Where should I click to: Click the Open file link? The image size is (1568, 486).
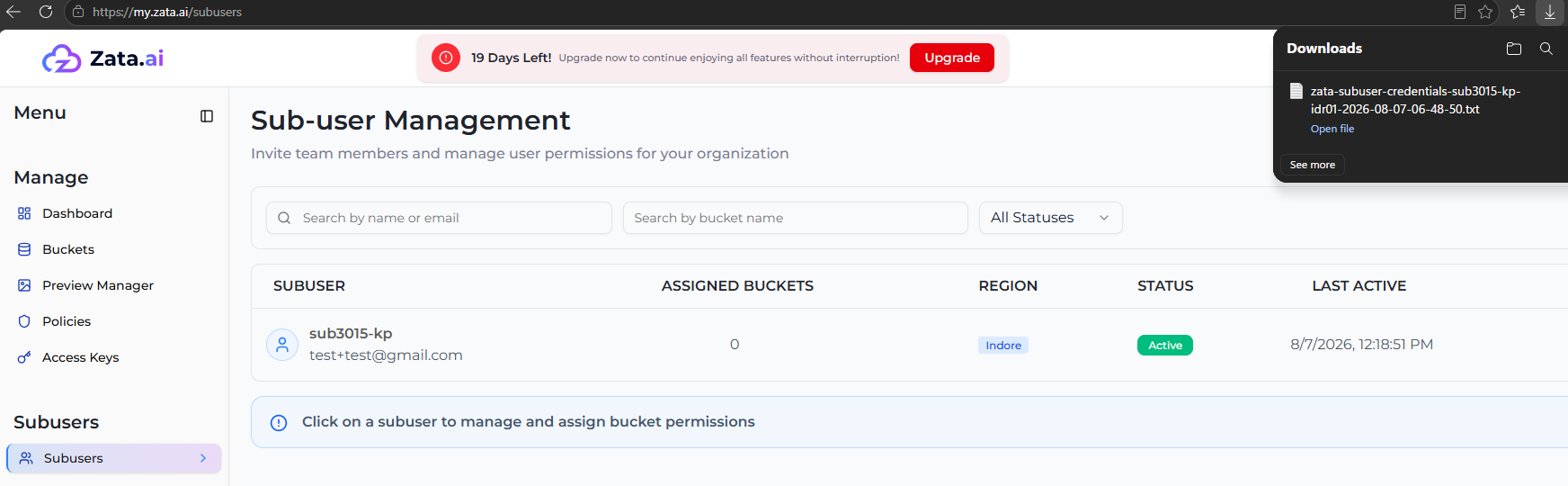tap(1332, 129)
